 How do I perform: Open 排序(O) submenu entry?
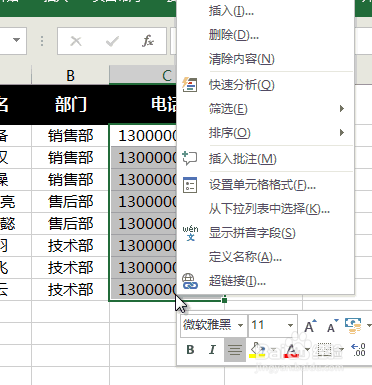pyautogui.click(x=265, y=133)
